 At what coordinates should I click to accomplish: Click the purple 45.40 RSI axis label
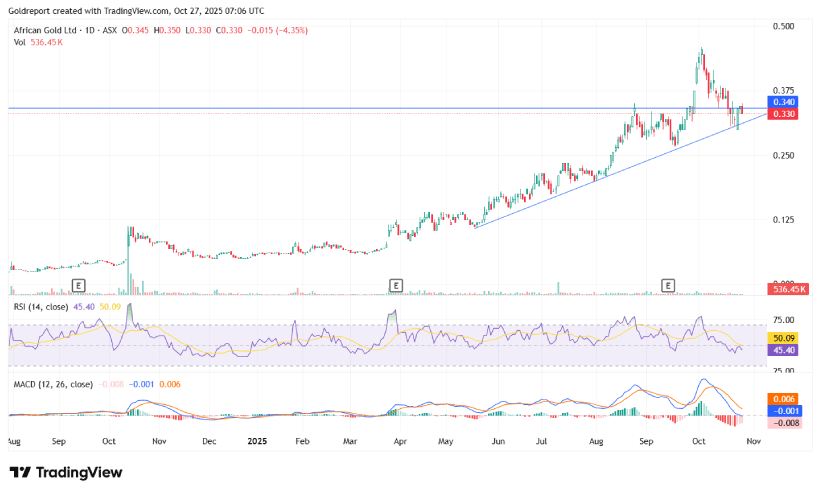coord(782,350)
